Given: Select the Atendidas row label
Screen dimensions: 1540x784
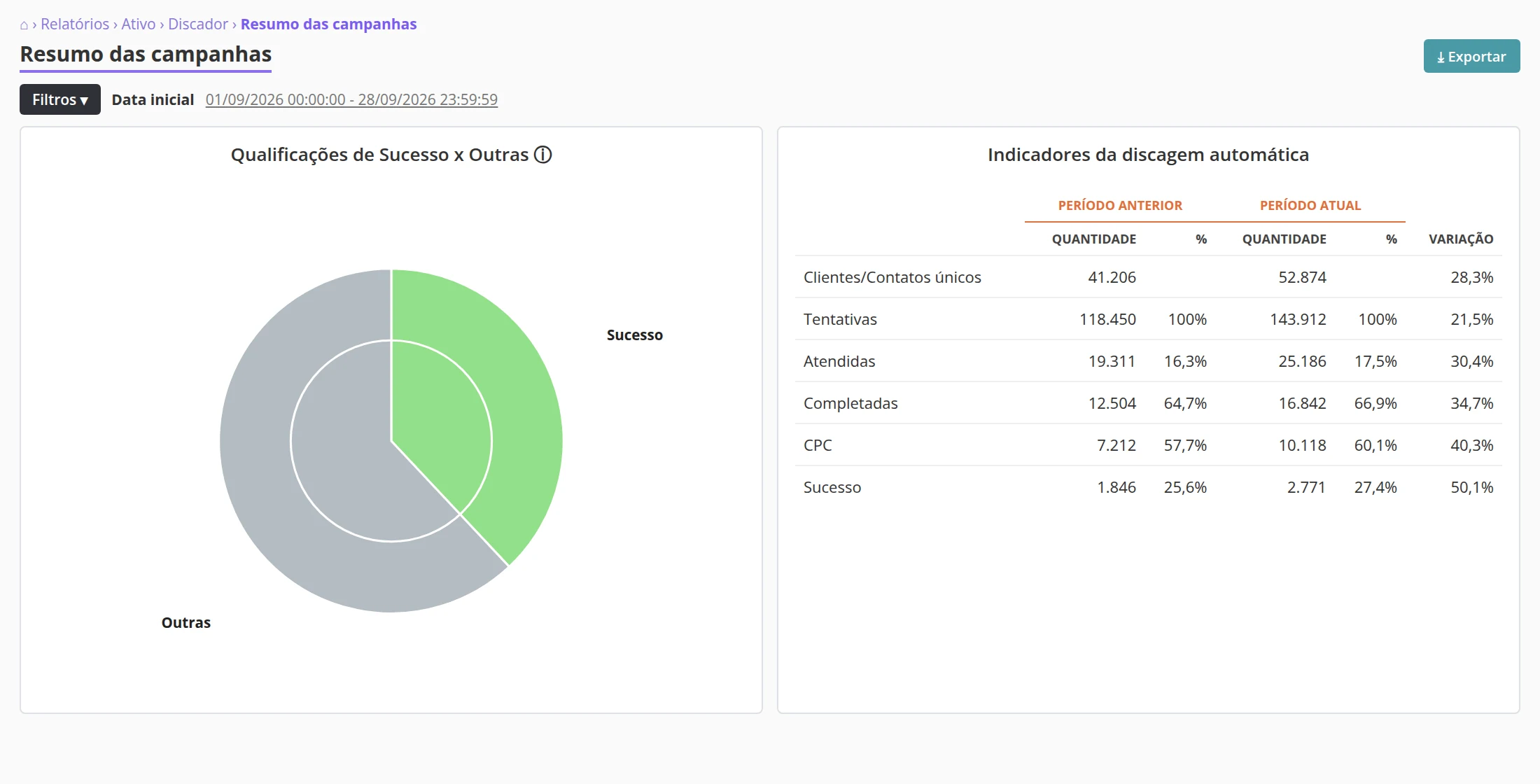Looking at the screenshot, I should tap(839, 361).
